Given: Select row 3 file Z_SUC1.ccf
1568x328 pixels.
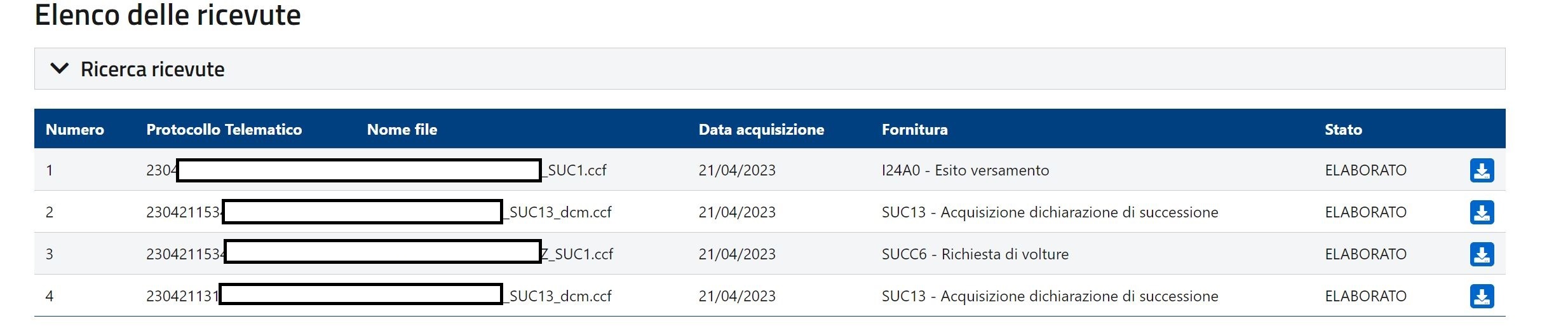Looking at the screenshot, I should click(x=577, y=254).
